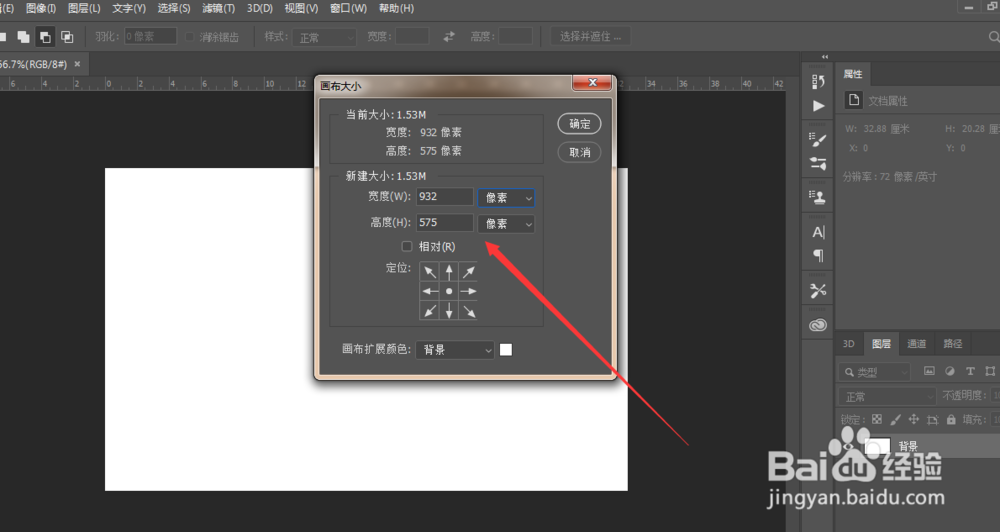The height and width of the screenshot is (532, 1000).
Task: Choose Intersect with selection mode icon
Action: (67, 37)
